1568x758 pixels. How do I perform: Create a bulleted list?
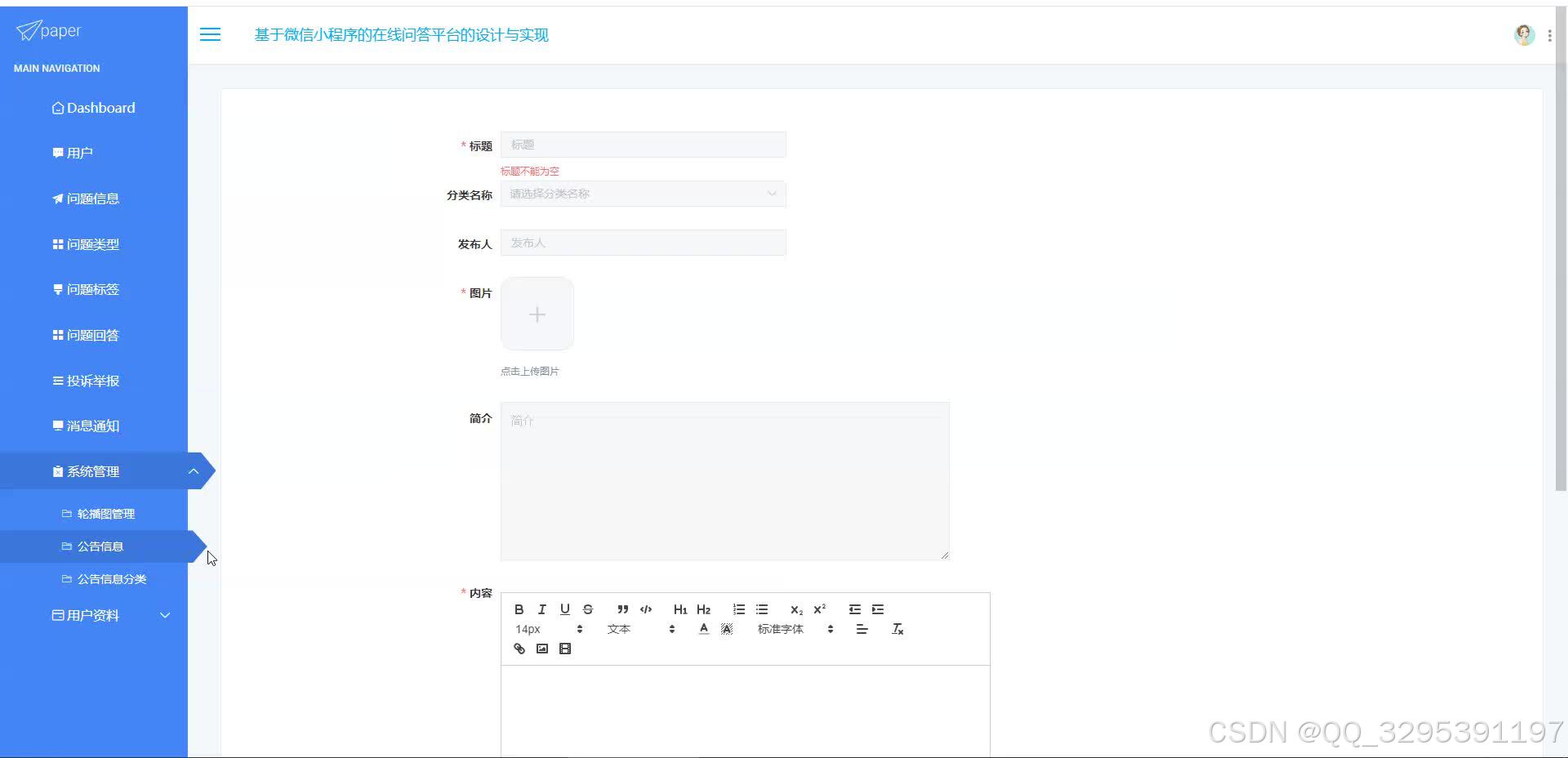[x=761, y=609]
